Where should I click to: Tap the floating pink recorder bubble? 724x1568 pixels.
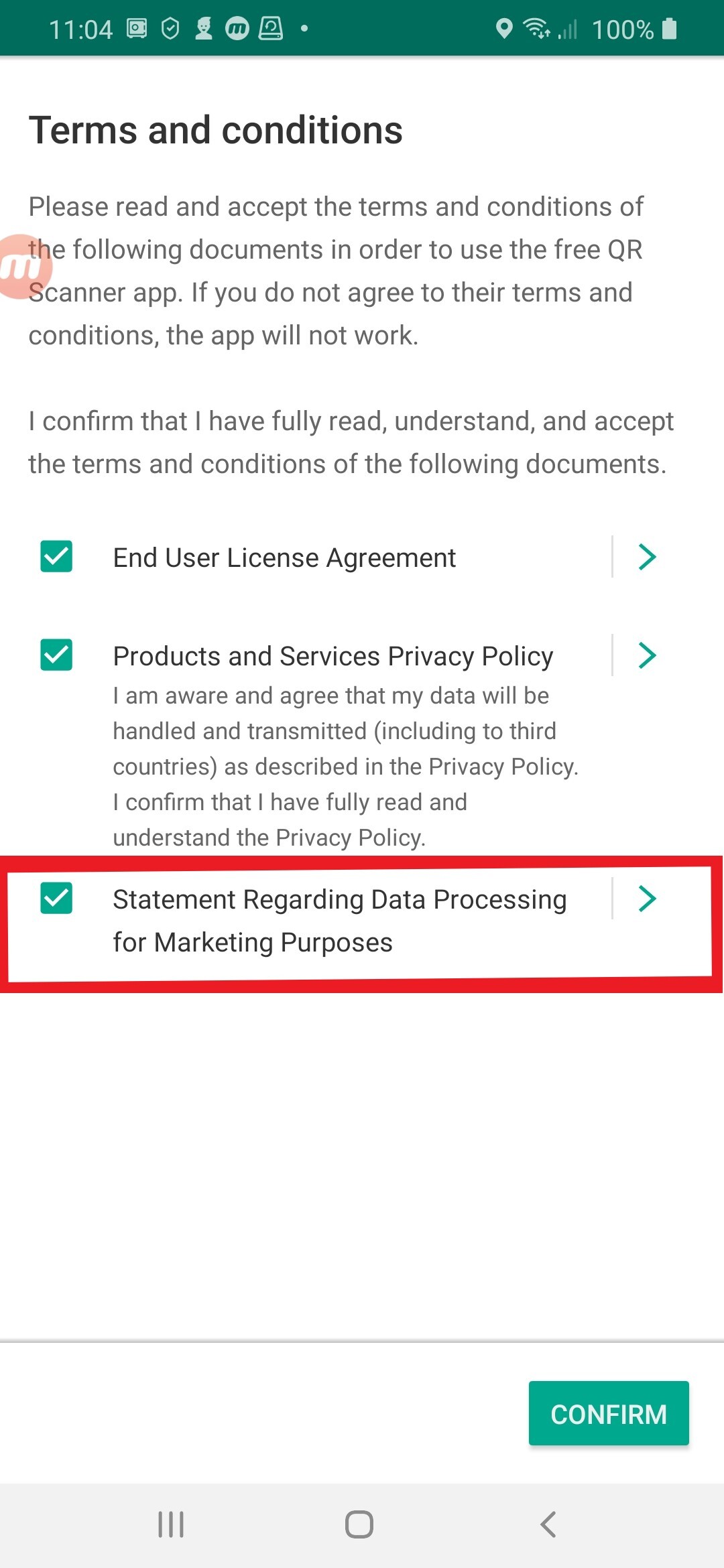[x=23, y=267]
